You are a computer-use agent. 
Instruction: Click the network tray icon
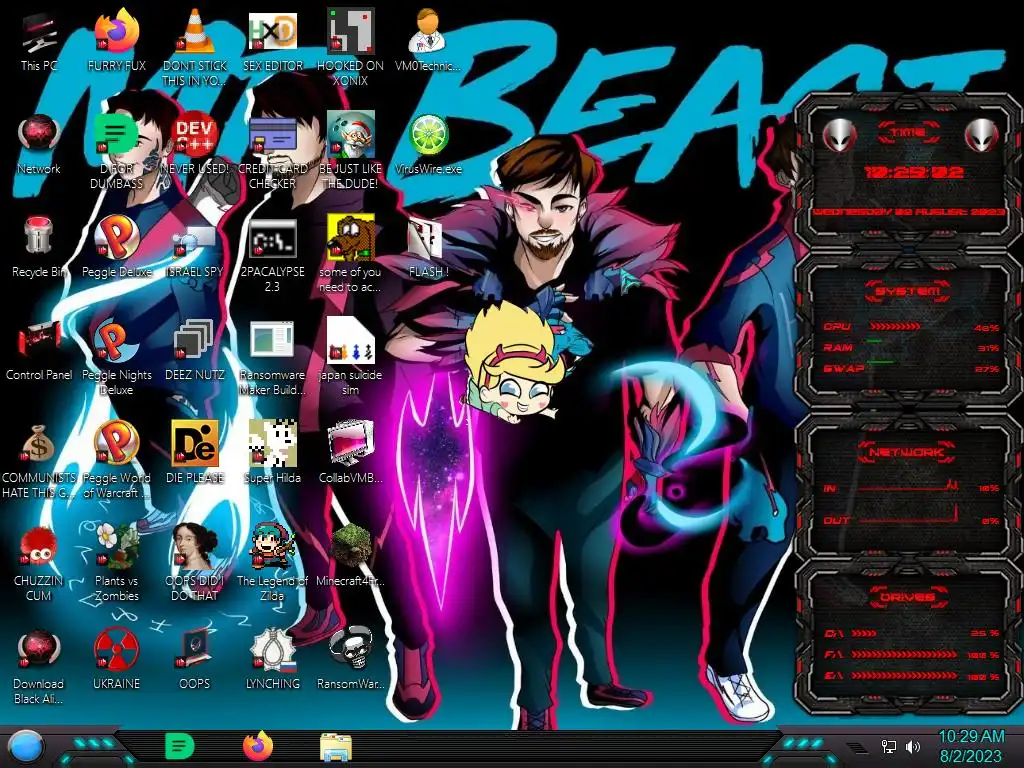click(889, 746)
